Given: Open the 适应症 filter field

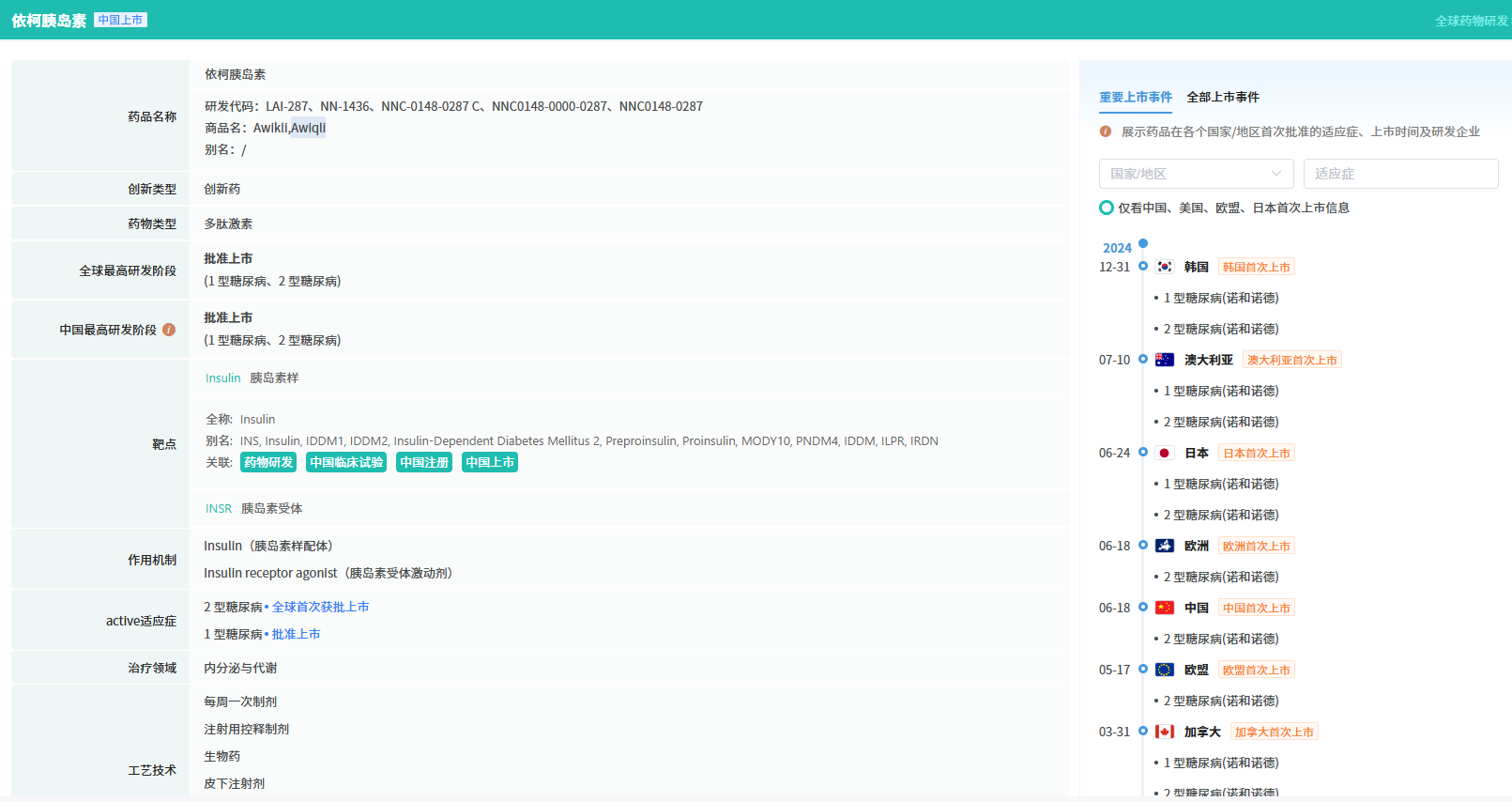Looking at the screenshot, I should 1399,174.
